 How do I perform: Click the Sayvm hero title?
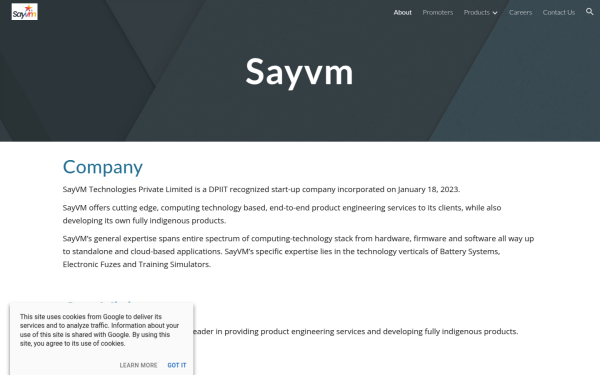[x=299, y=72]
